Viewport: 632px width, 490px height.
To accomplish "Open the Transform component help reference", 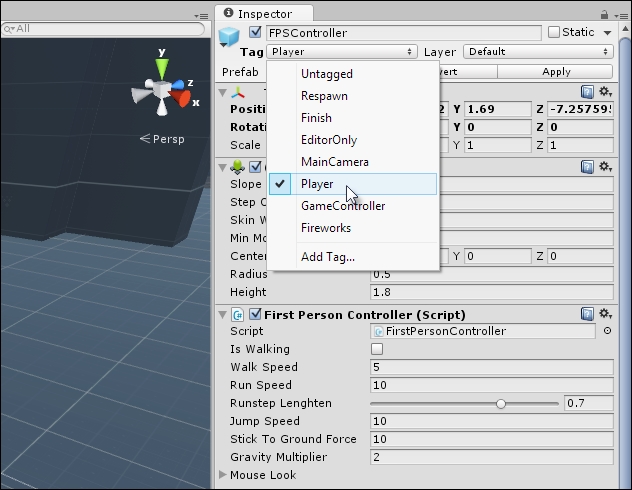I will pyautogui.click(x=588, y=92).
